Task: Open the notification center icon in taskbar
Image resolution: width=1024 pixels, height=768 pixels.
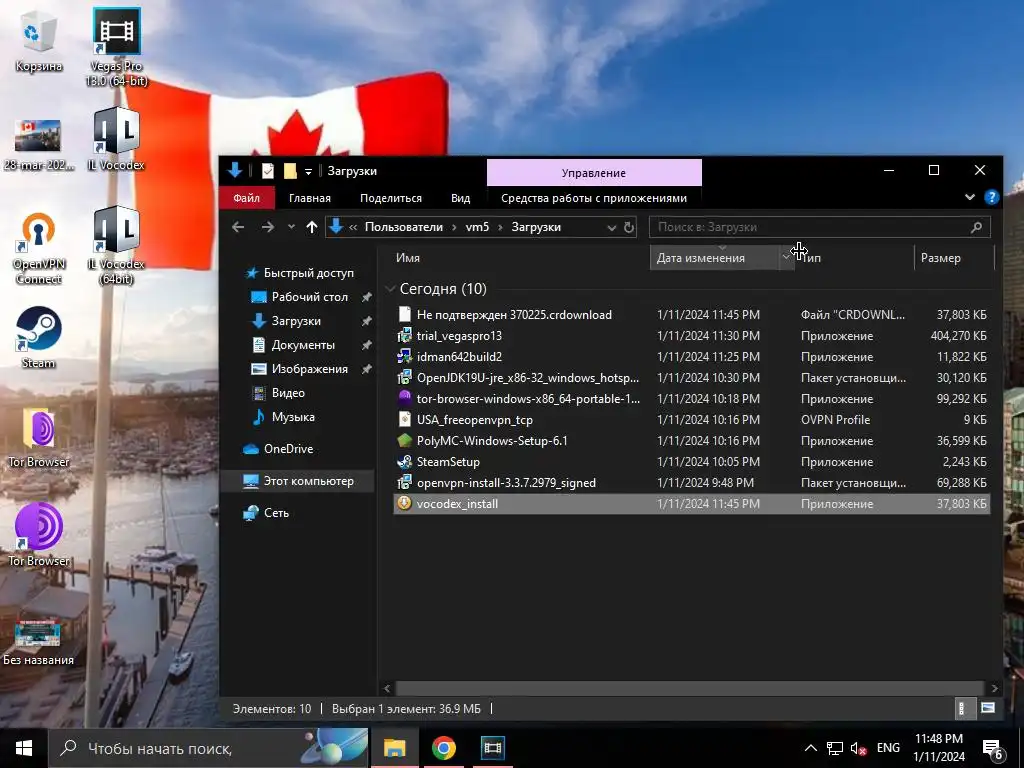Action: [993, 750]
